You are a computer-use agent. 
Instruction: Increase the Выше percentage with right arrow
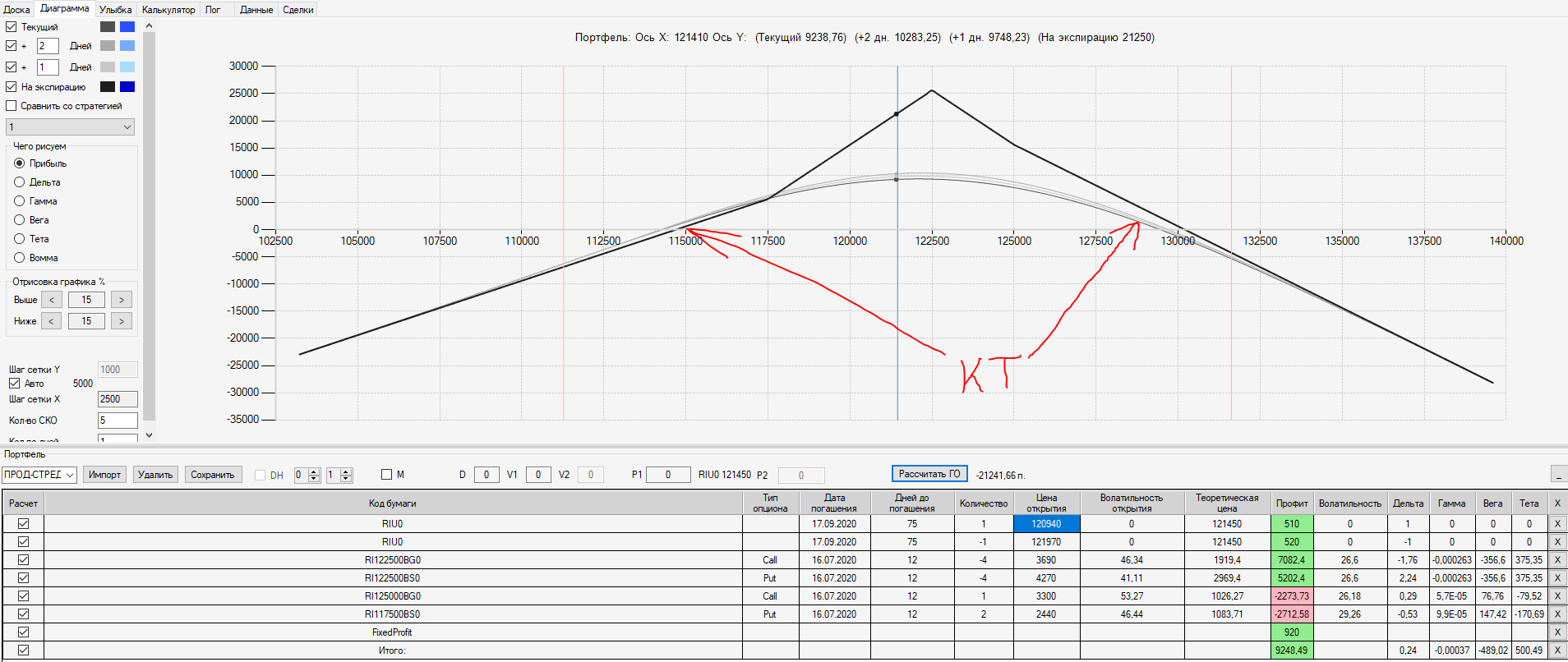pyautogui.click(x=122, y=300)
